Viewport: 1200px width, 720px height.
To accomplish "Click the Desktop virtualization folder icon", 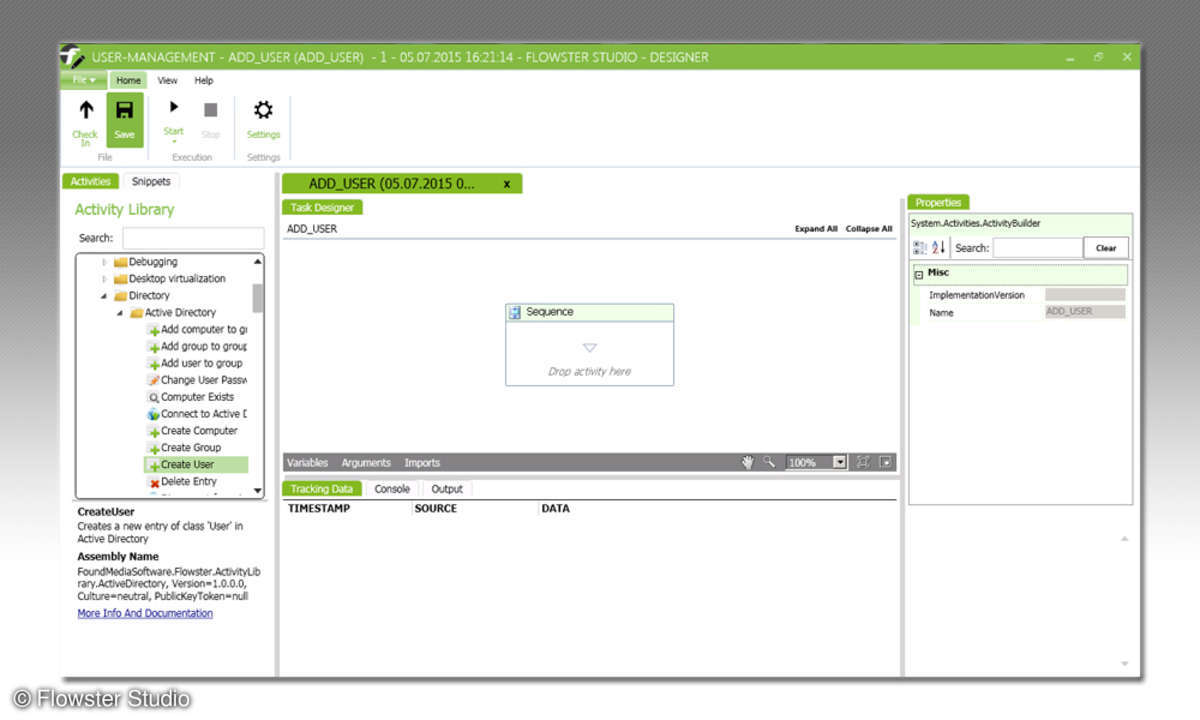I will pyautogui.click(x=120, y=279).
